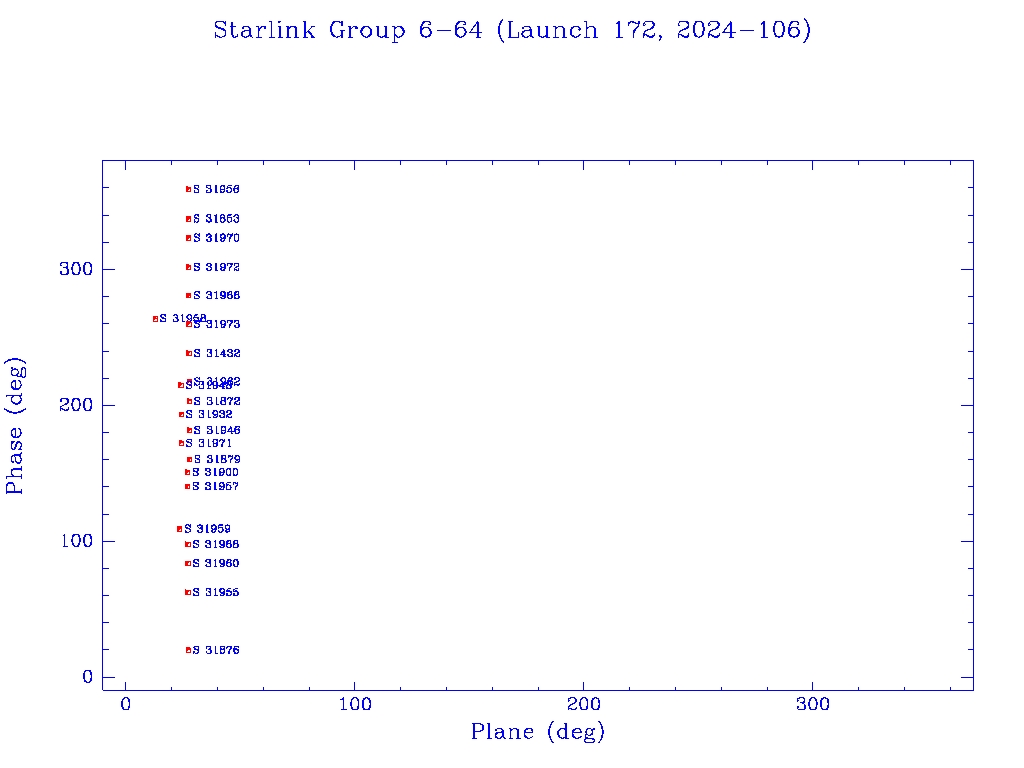Click the Starlink Group 6-64 chart title

coord(512,31)
